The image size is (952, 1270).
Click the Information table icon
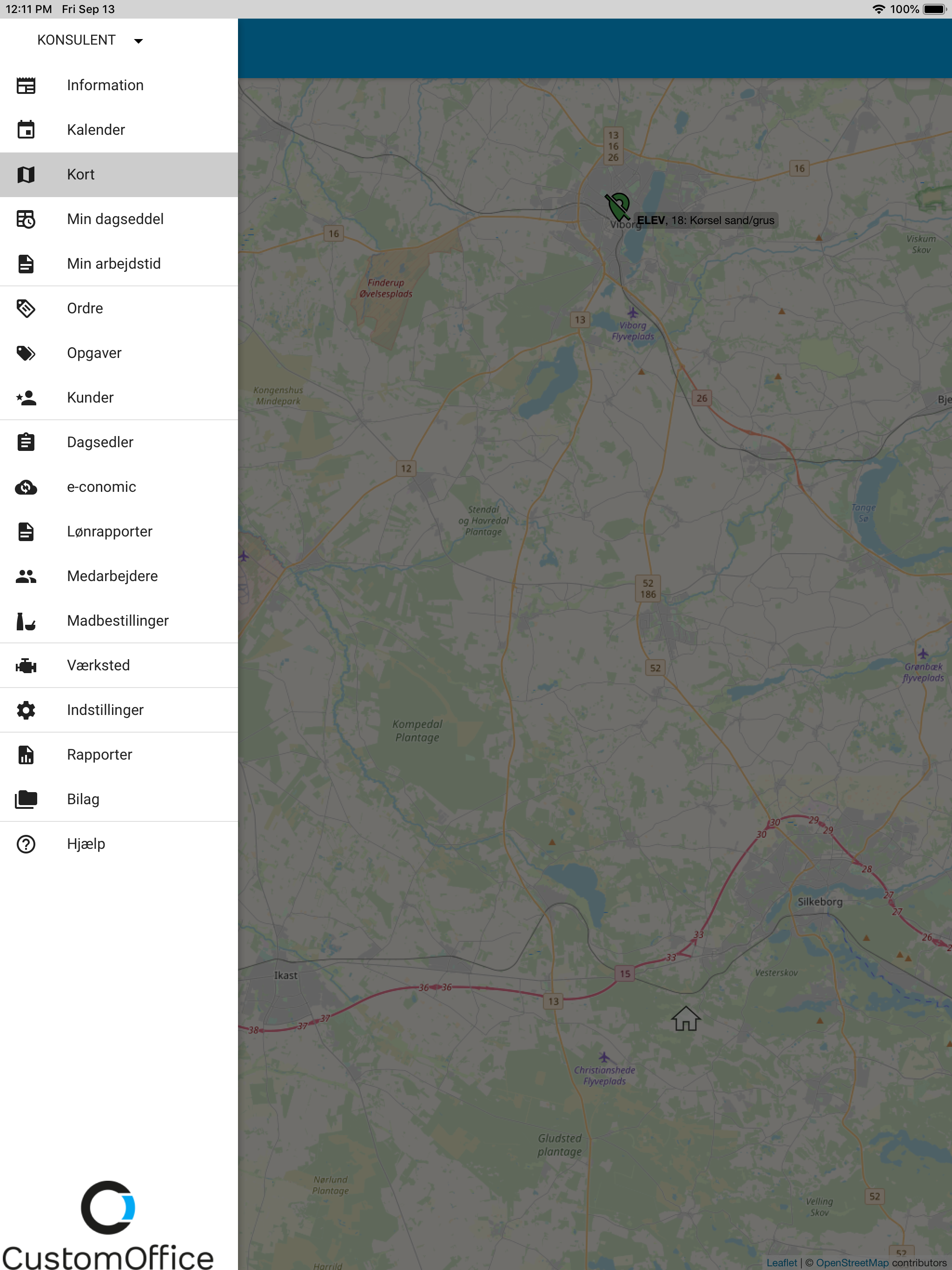pos(26,86)
